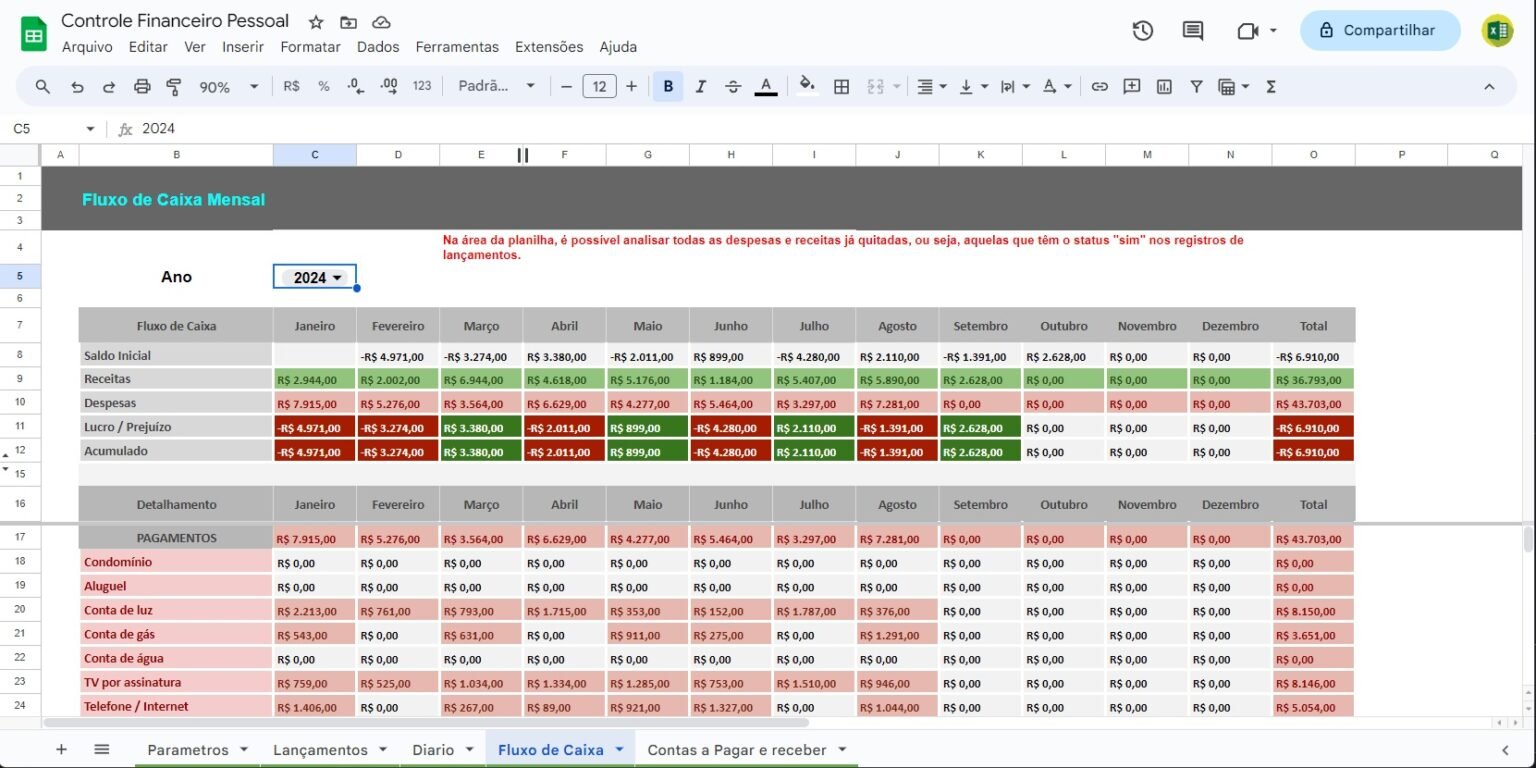The width and height of the screenshot is (1536, 768).
Task: Open the 90% zoom dropdown
Action: pyautogui.click(x=229, y=87)
